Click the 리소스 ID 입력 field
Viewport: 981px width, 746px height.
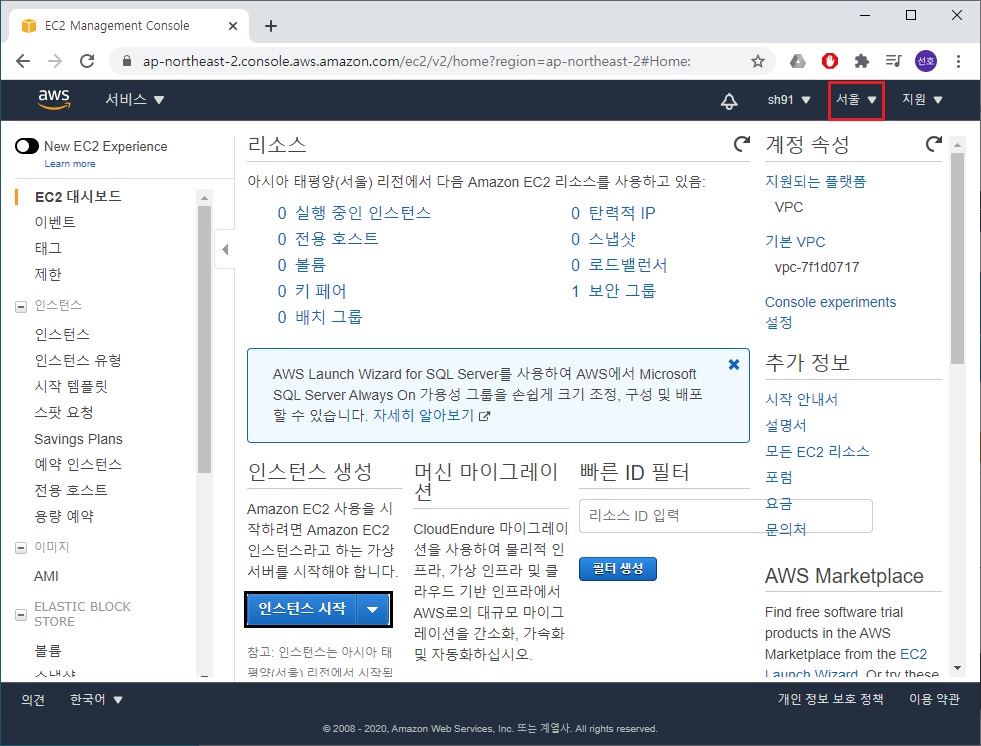726,516
